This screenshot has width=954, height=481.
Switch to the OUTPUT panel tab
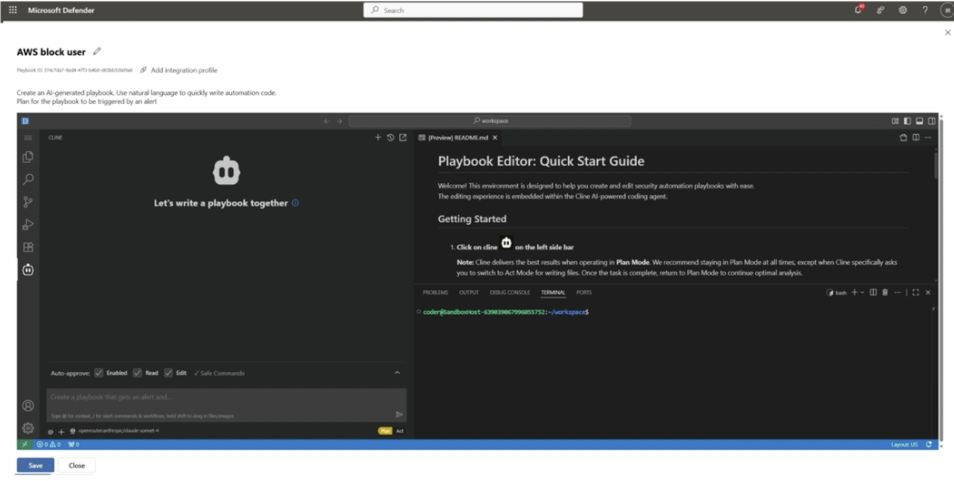469,292
